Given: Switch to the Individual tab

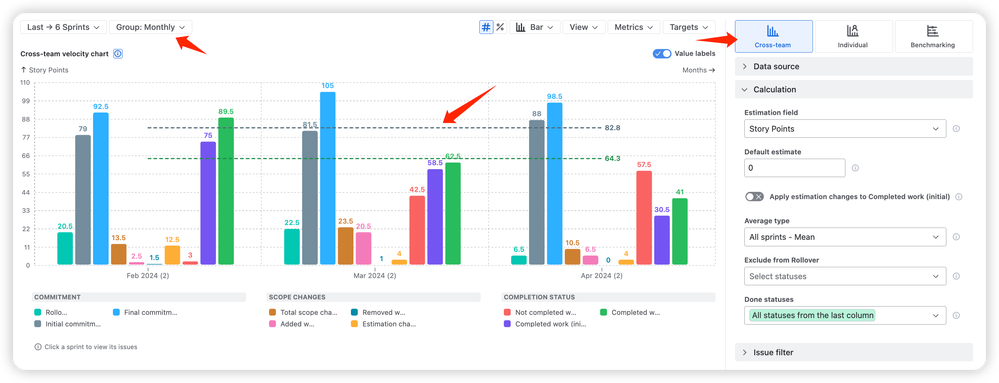Looking at the screenshot, I should point(852,36).
